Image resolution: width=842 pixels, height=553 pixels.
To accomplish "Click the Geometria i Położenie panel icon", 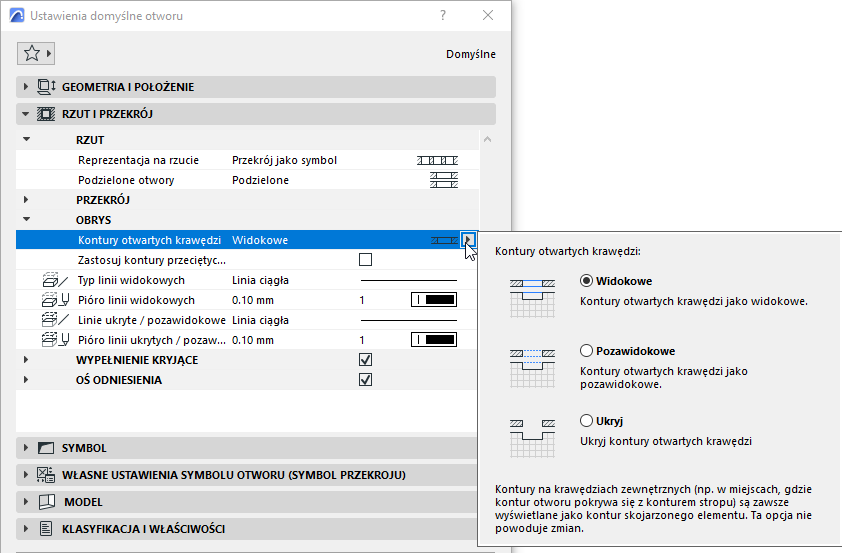I will click(x=46, y=86).
